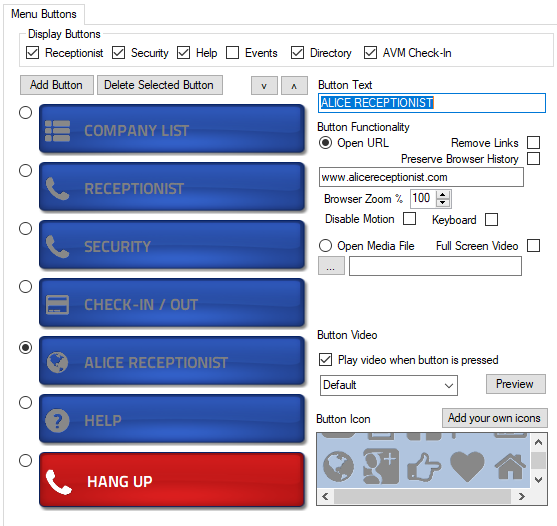Select the CHECK-IN / OUT radio button
Image resolution: width=557 pixels, height=526 pixels.
25,286
